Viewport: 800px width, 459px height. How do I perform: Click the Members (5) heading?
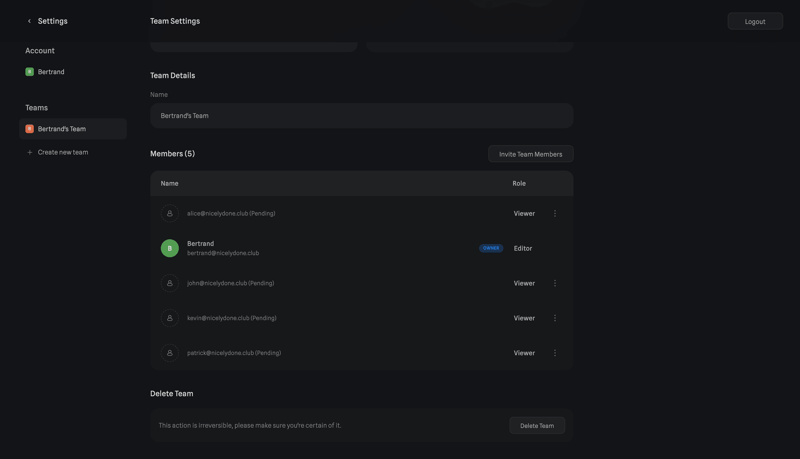(x=172, y=154)
